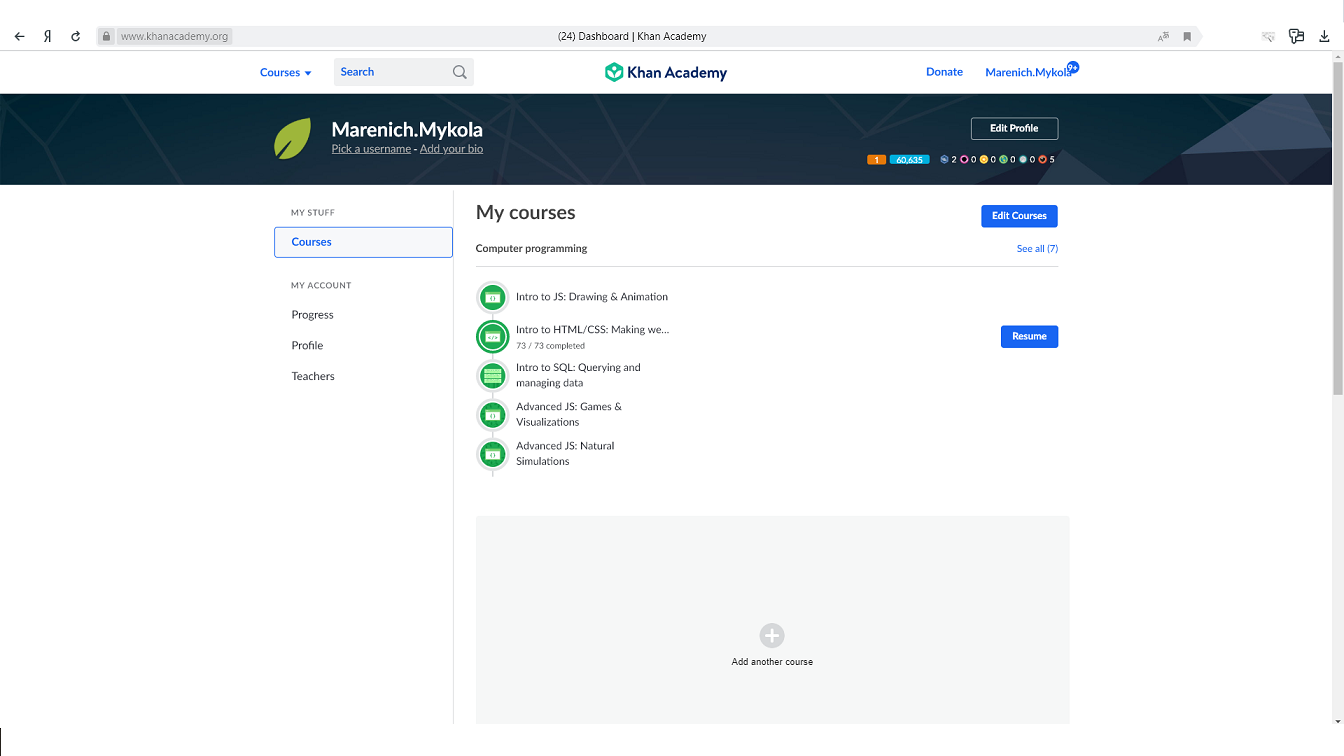Open Intro to HTML/CSS: Making webpages title
Viewport: 1344px width, 756px height.
[592, 329]
